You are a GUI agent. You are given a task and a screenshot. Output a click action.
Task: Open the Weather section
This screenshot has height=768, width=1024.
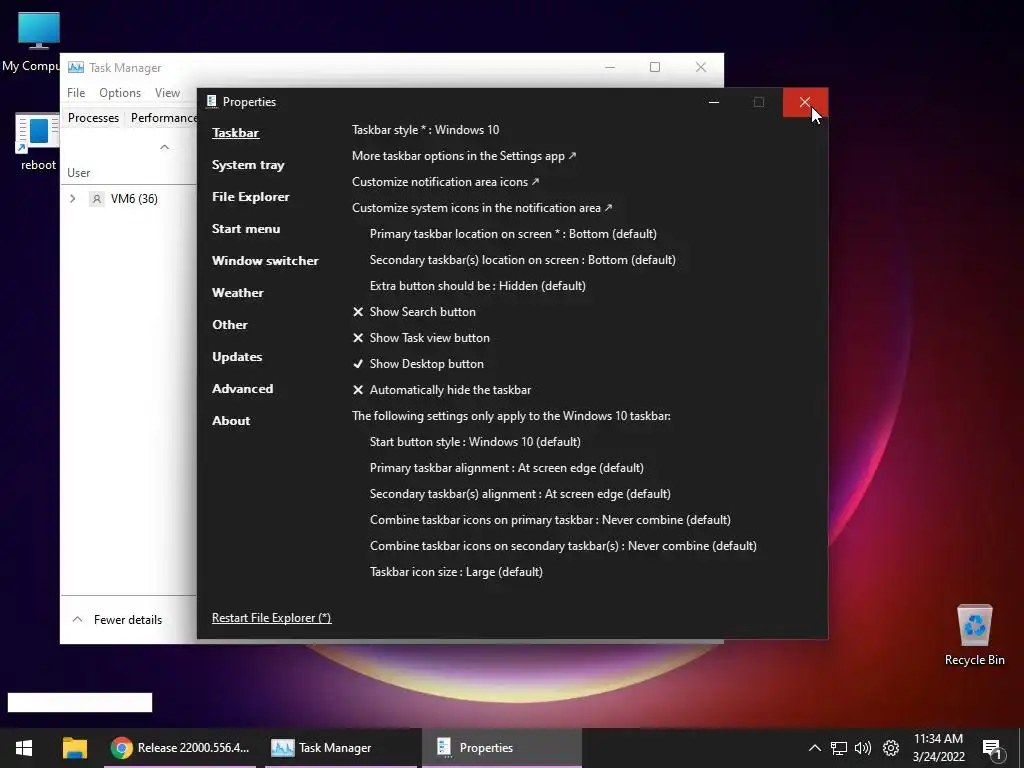[x=237, y=293]
